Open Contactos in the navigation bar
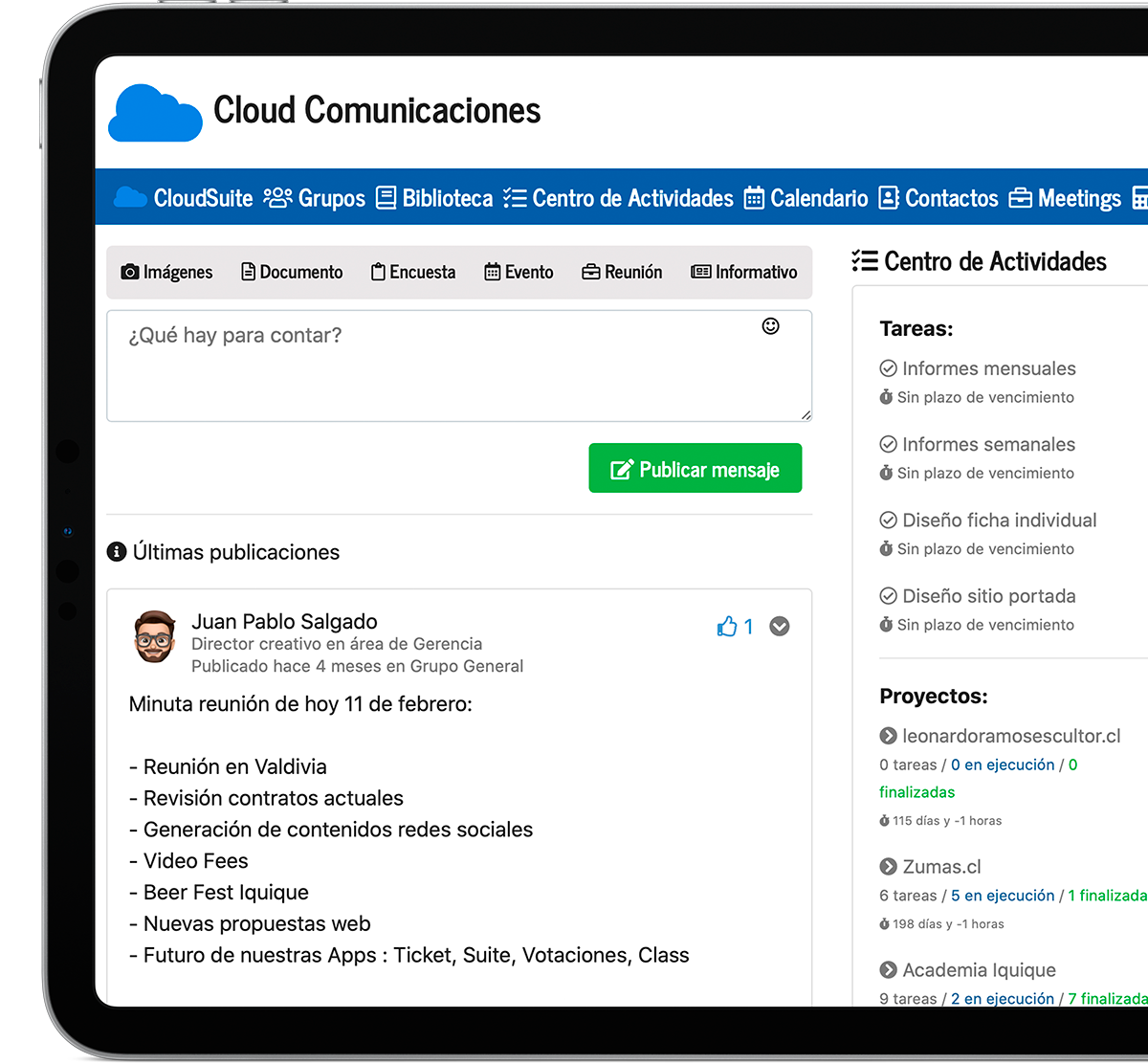The image size is (1148, 1064). click(x=938, y=198)
